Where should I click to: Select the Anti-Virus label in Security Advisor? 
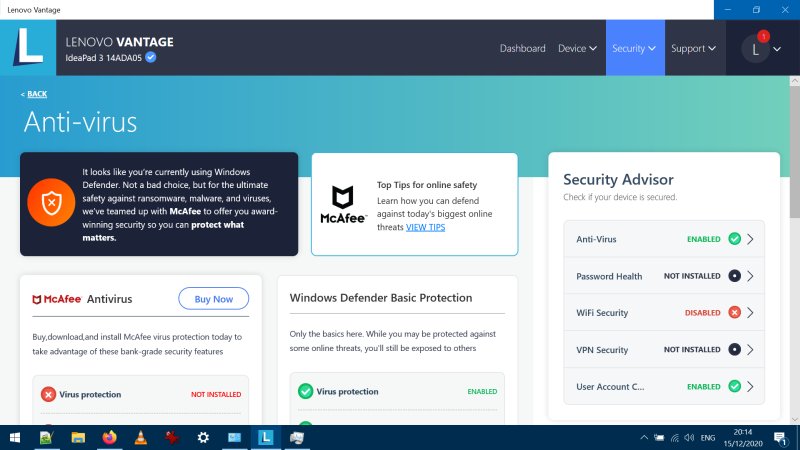(596, 239)
